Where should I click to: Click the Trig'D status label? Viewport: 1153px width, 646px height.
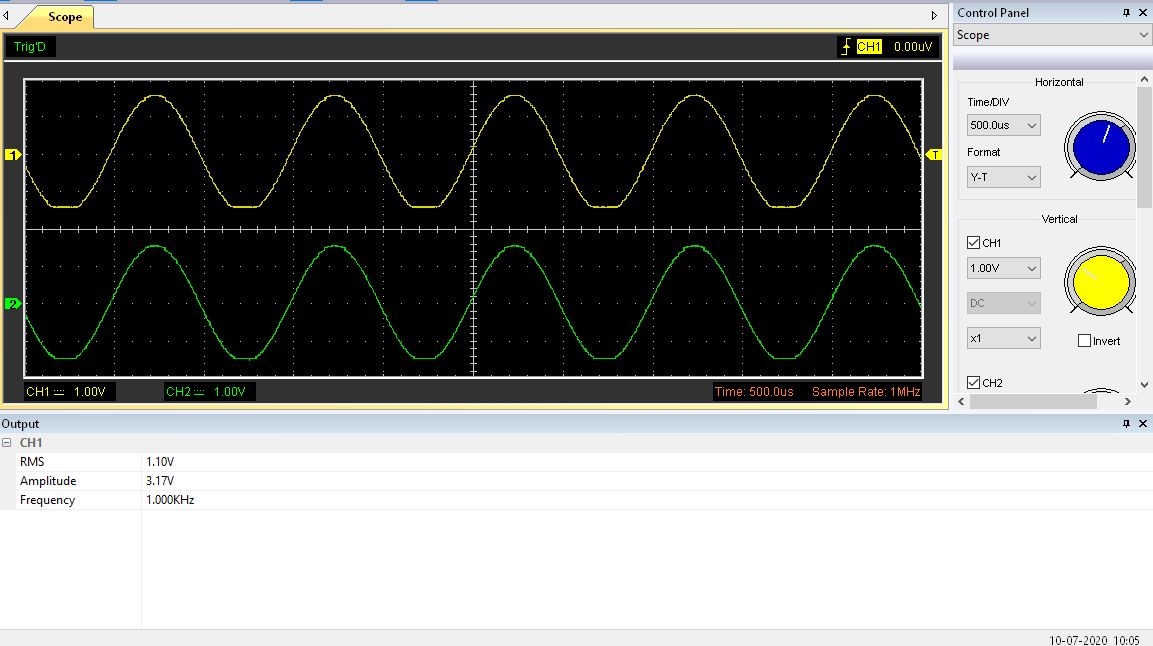(x=30, y=47)
